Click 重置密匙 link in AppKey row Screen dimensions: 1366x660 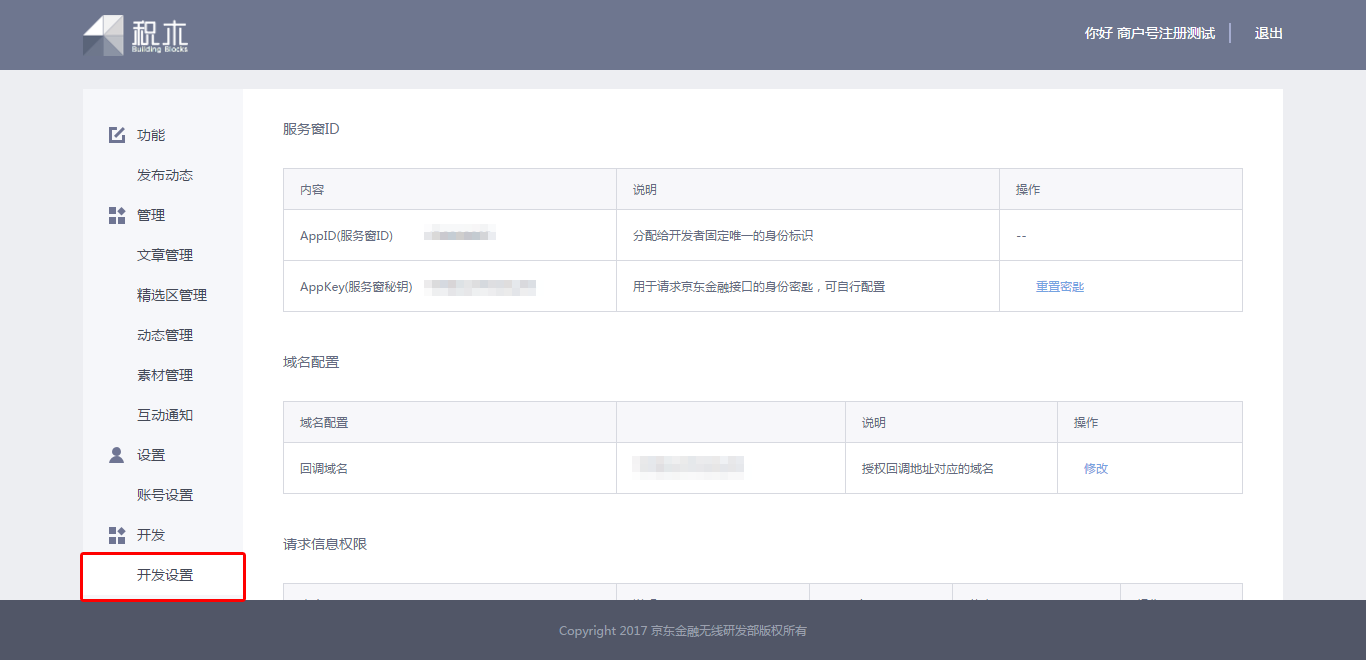(1060, 287)
